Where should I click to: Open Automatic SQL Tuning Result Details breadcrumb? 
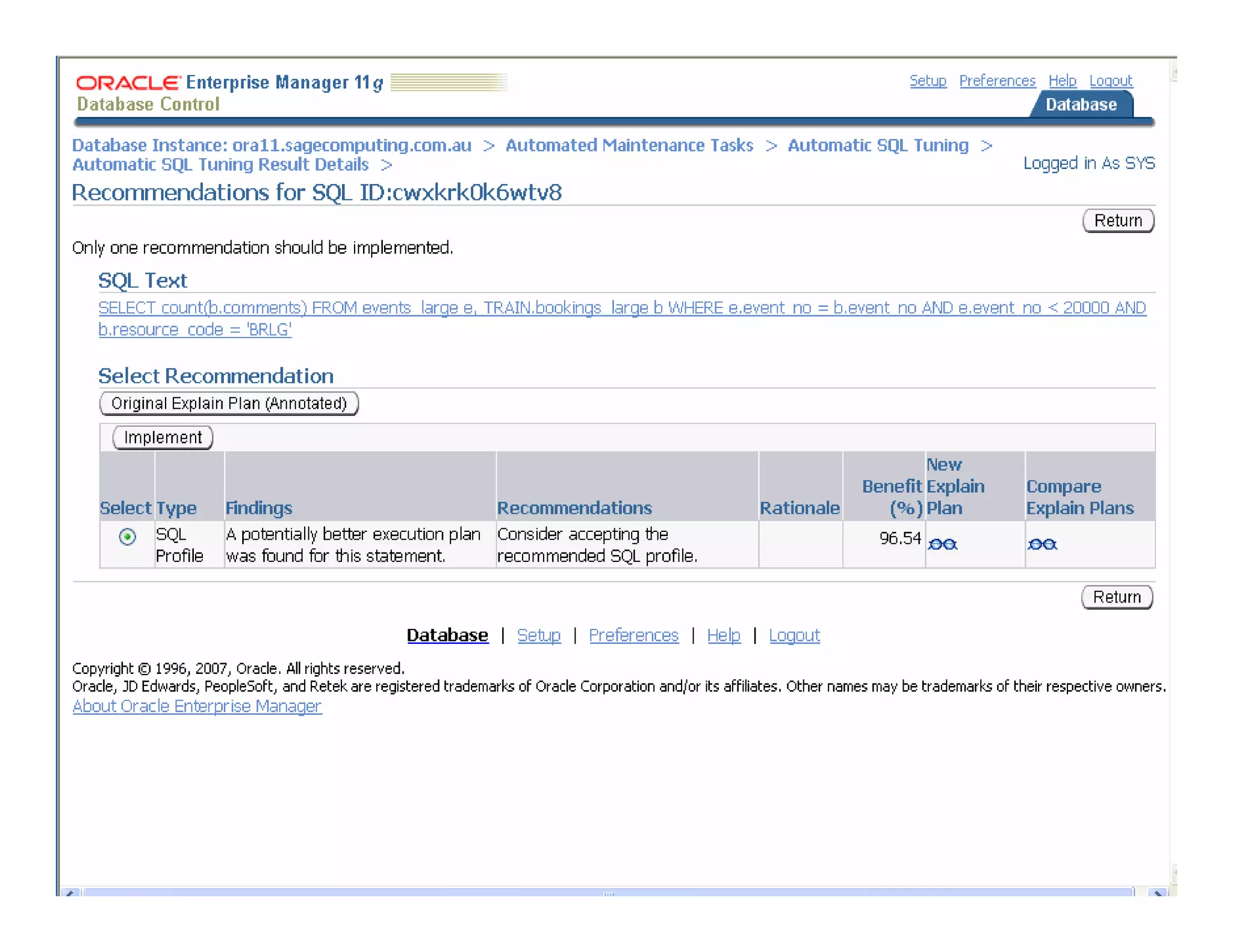point(220,165)
